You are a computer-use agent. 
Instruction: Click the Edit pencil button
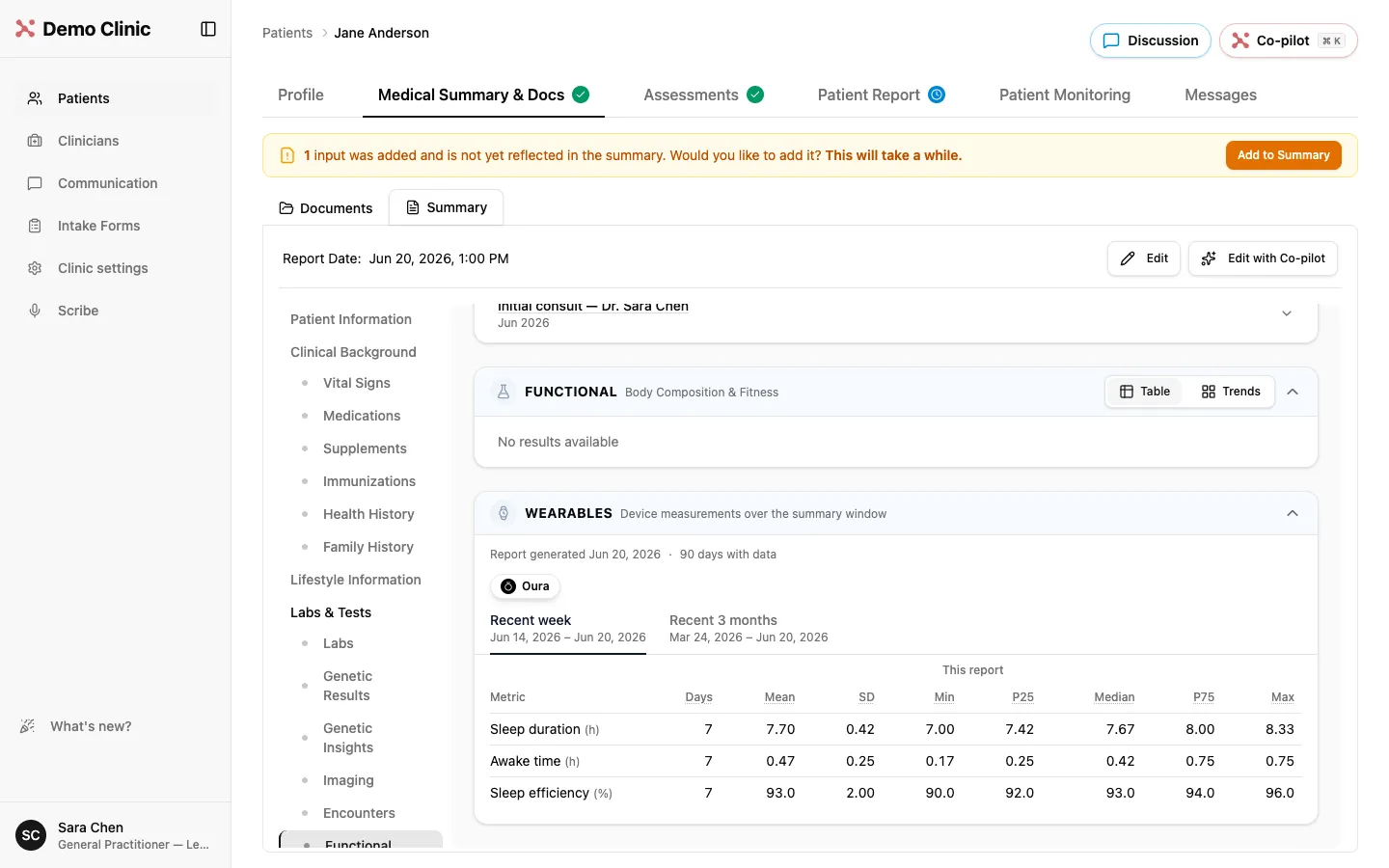click(x=1143, y=258)
